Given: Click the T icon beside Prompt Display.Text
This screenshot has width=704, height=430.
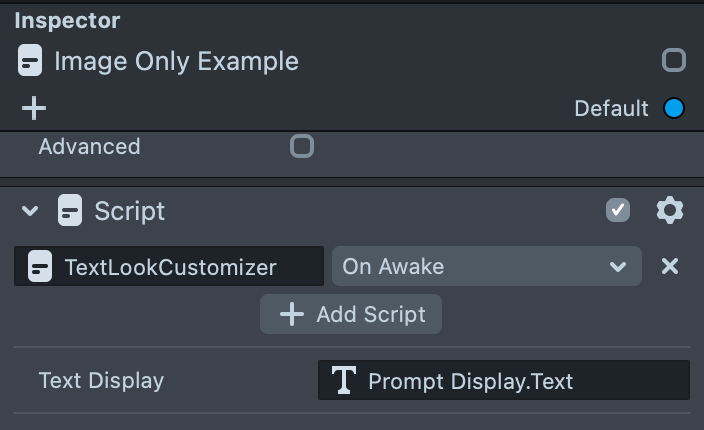Looking at the screenshot, I should click(343, 381).
